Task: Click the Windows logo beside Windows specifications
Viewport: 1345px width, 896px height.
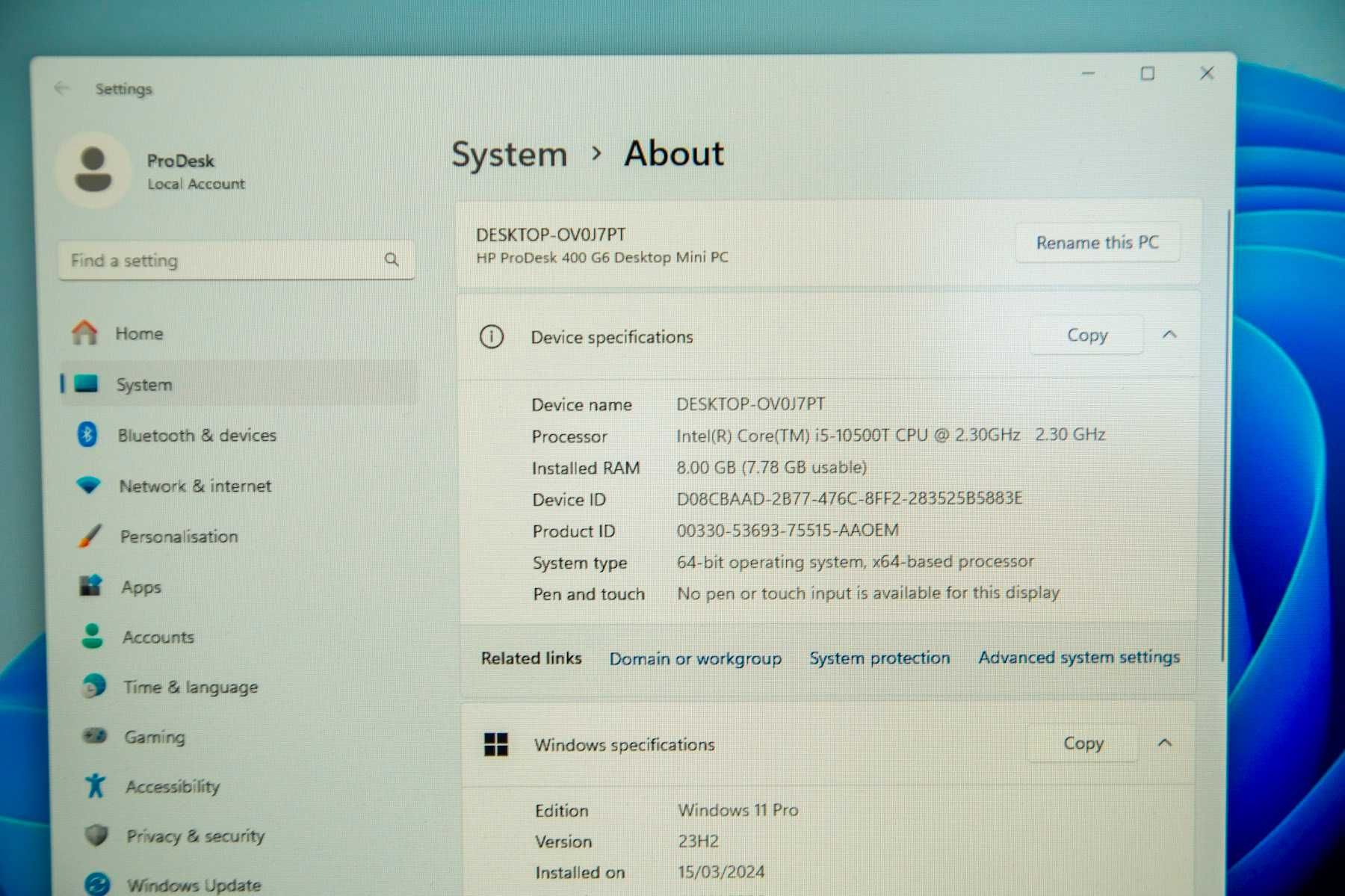Action: click(x=495, y=744)
